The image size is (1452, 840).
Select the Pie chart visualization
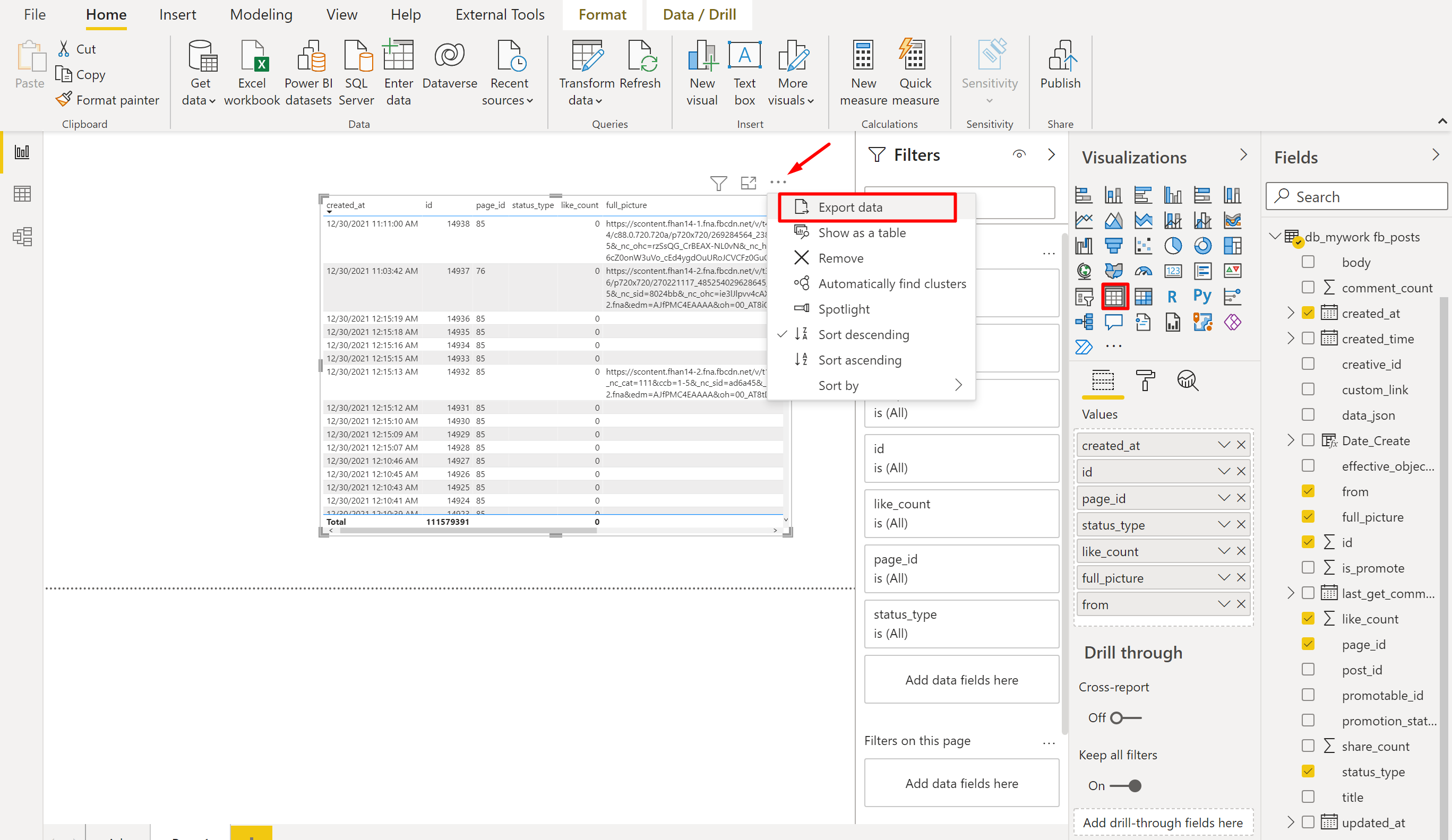click(1173, 246)
